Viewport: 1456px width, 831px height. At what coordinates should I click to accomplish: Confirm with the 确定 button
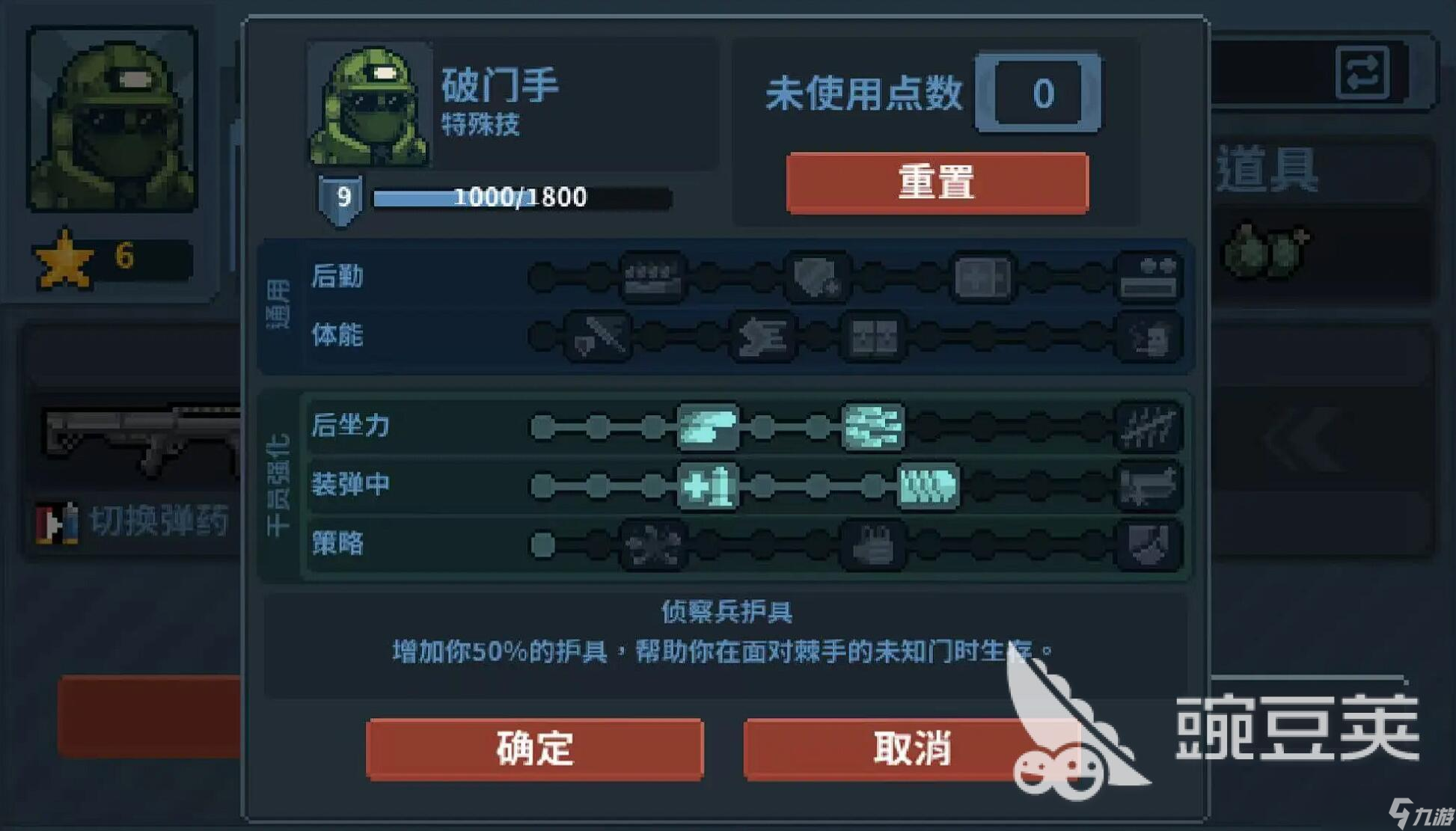coord(535,749)
